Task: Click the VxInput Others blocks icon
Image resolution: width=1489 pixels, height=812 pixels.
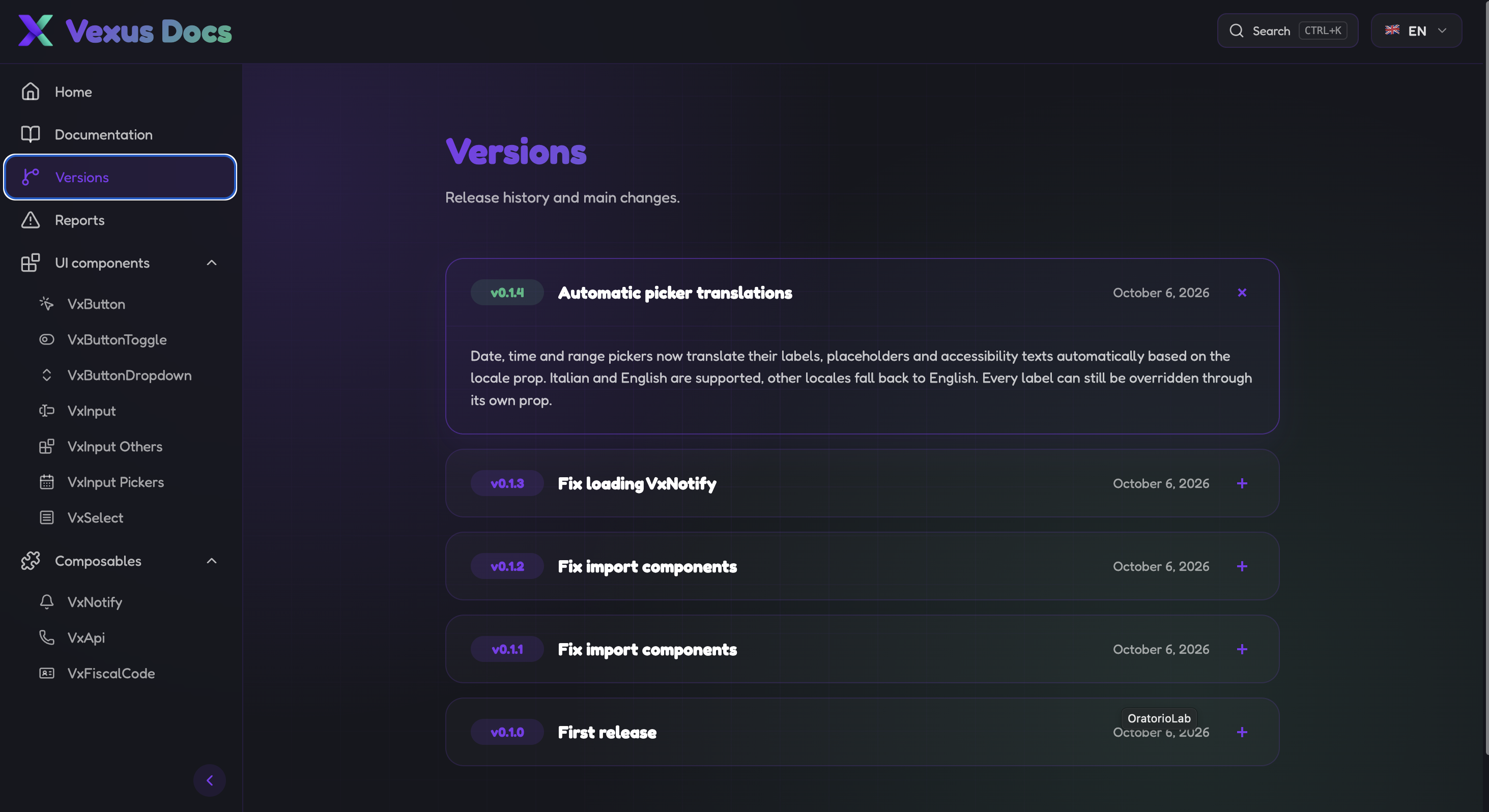Action: (x=46, y=446)
